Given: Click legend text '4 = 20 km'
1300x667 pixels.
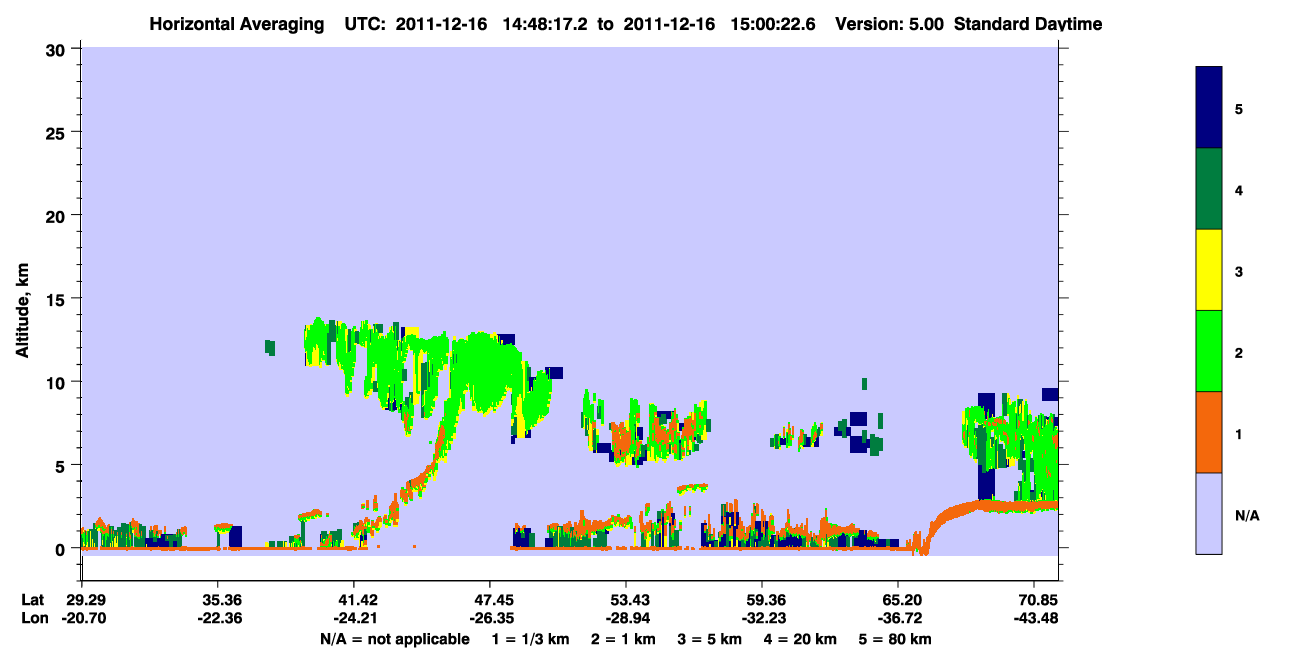Looking at the screenshot, I should (x=802, y=639).
